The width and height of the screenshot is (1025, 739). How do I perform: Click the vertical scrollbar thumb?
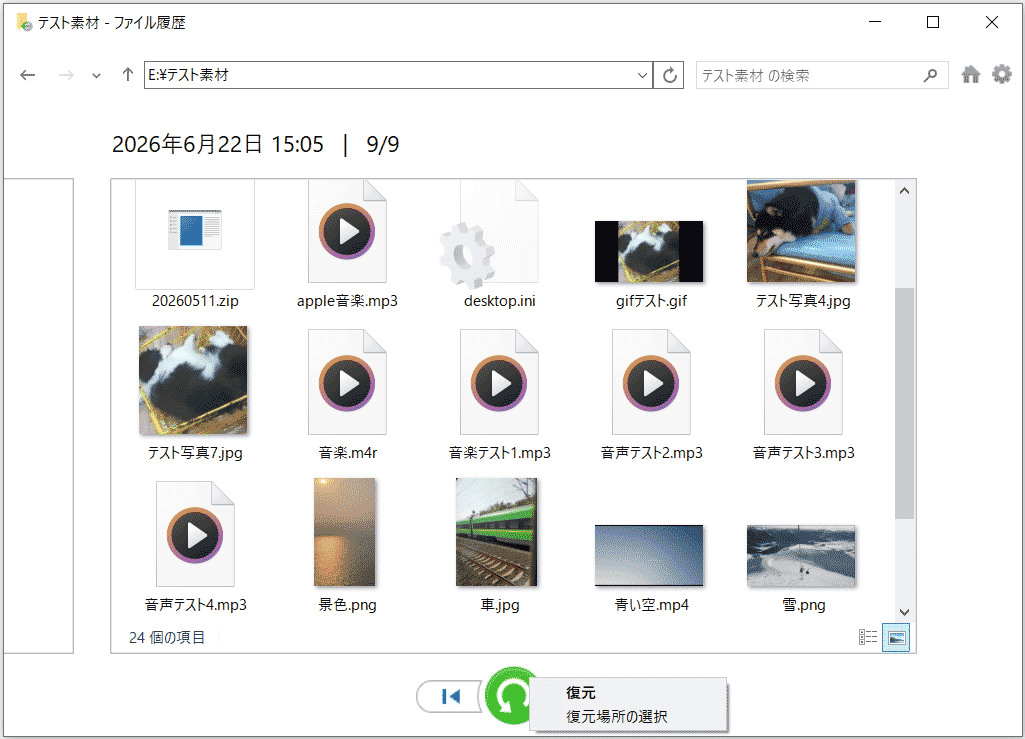(x=904, y=403)
